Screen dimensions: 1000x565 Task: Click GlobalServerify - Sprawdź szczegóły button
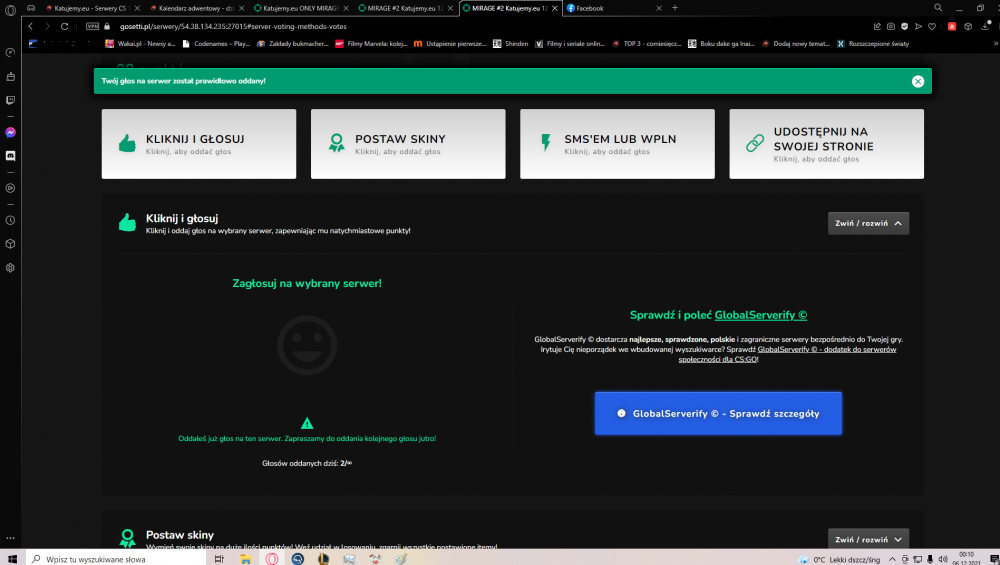coord(718,413)
